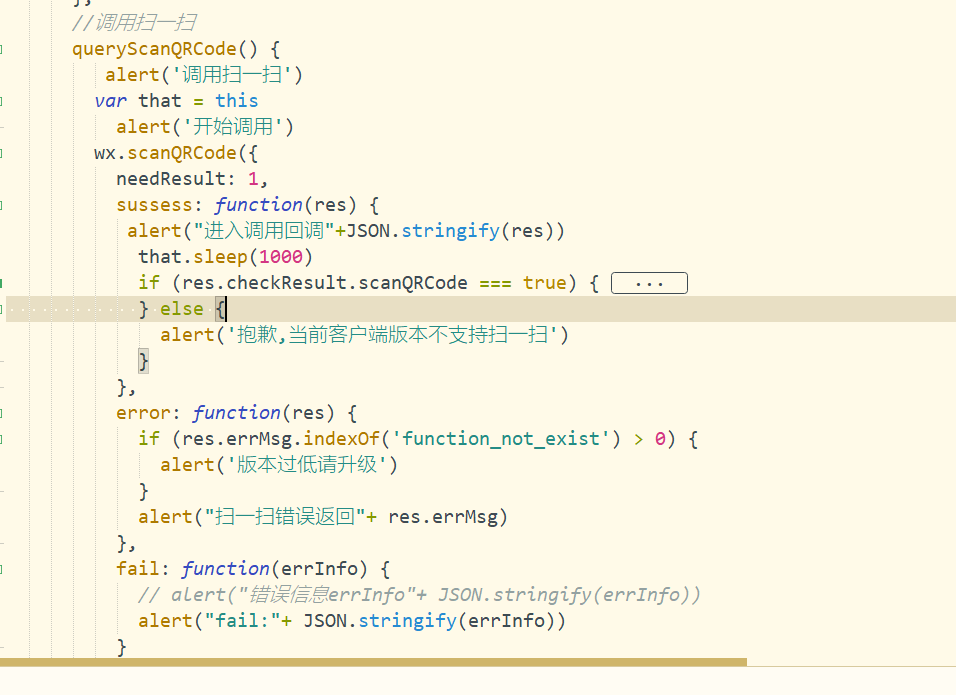Click 'function' keyword in the error line
The image size is (956, 695).
coord(237,413)
